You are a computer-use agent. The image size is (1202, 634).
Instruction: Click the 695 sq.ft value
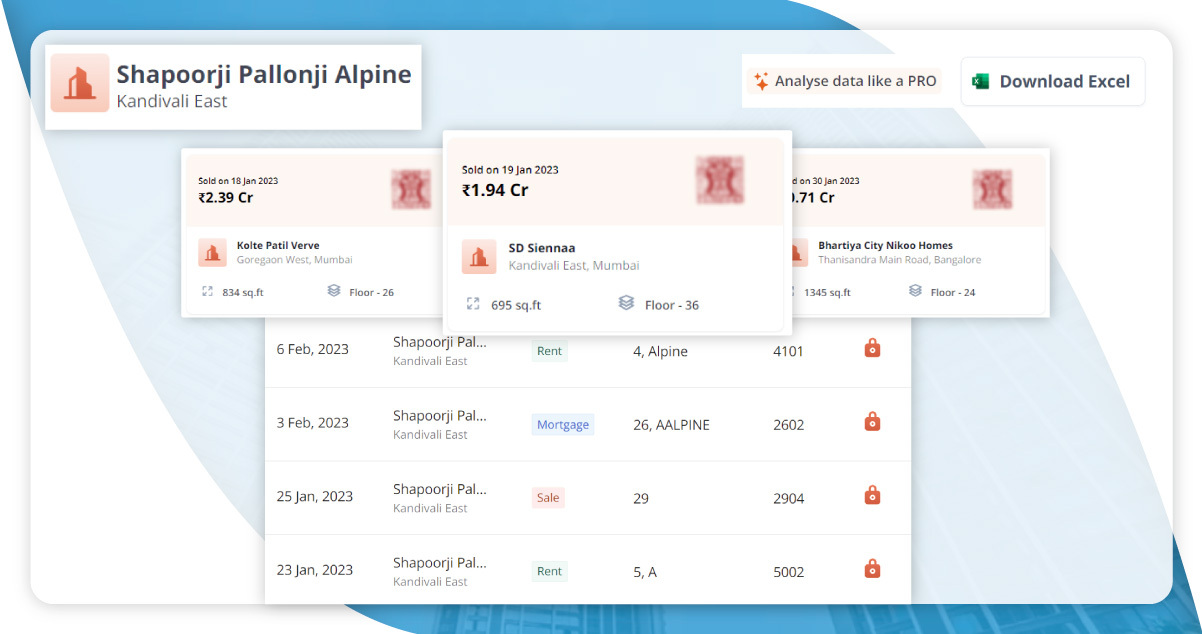click(x=516, y=305)
